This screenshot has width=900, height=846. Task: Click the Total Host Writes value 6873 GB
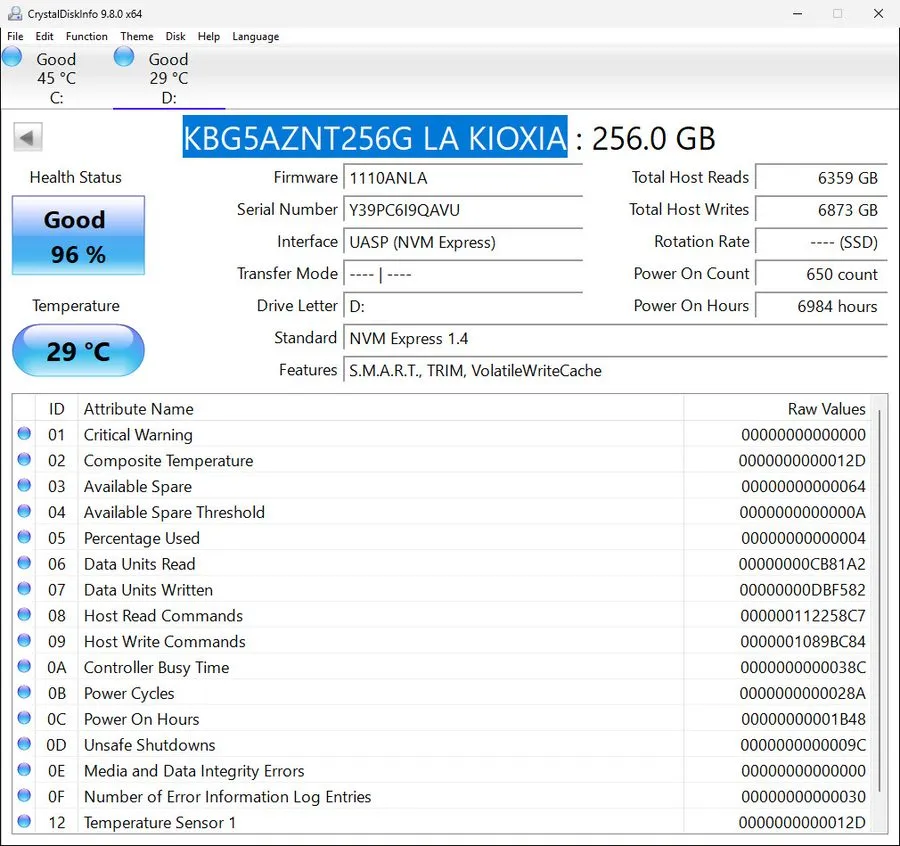(x=821, y=209)
